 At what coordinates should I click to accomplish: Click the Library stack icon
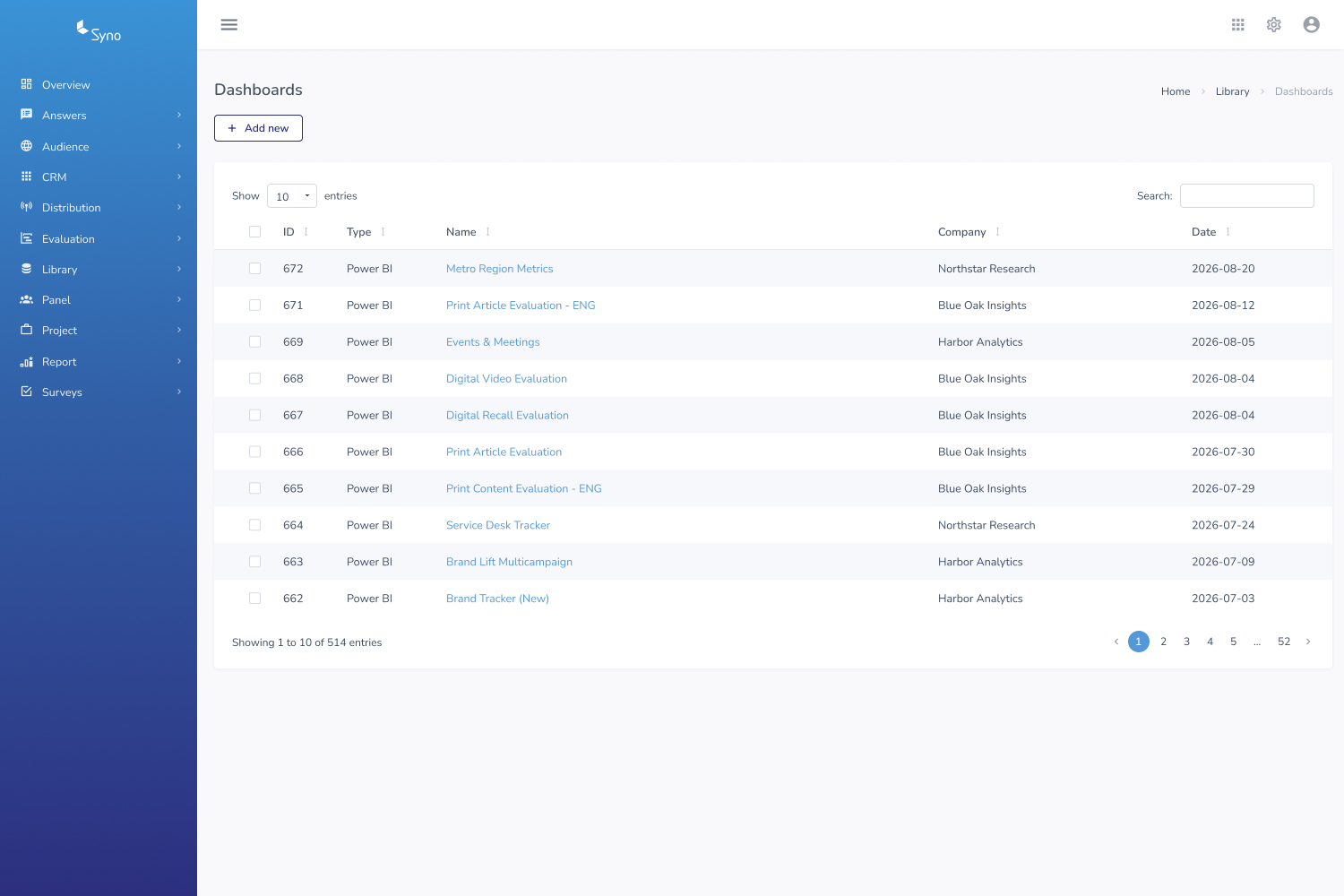point(26,269)
